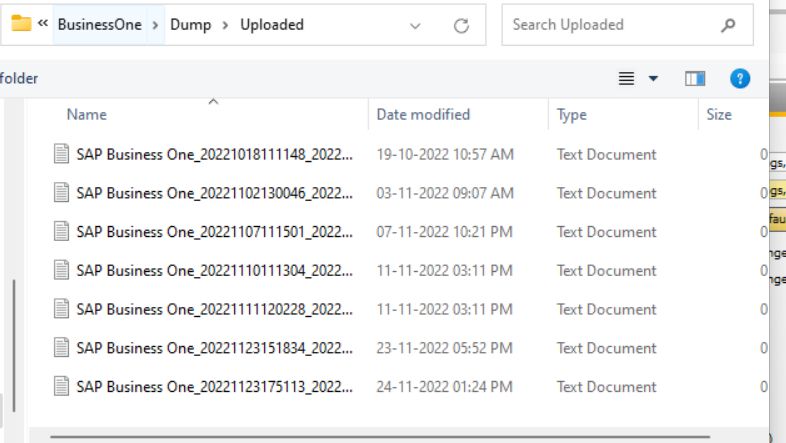Click date 24-11-2022 01:24 PM
This screenshot has height=443, width=786.
coord(445,386)
